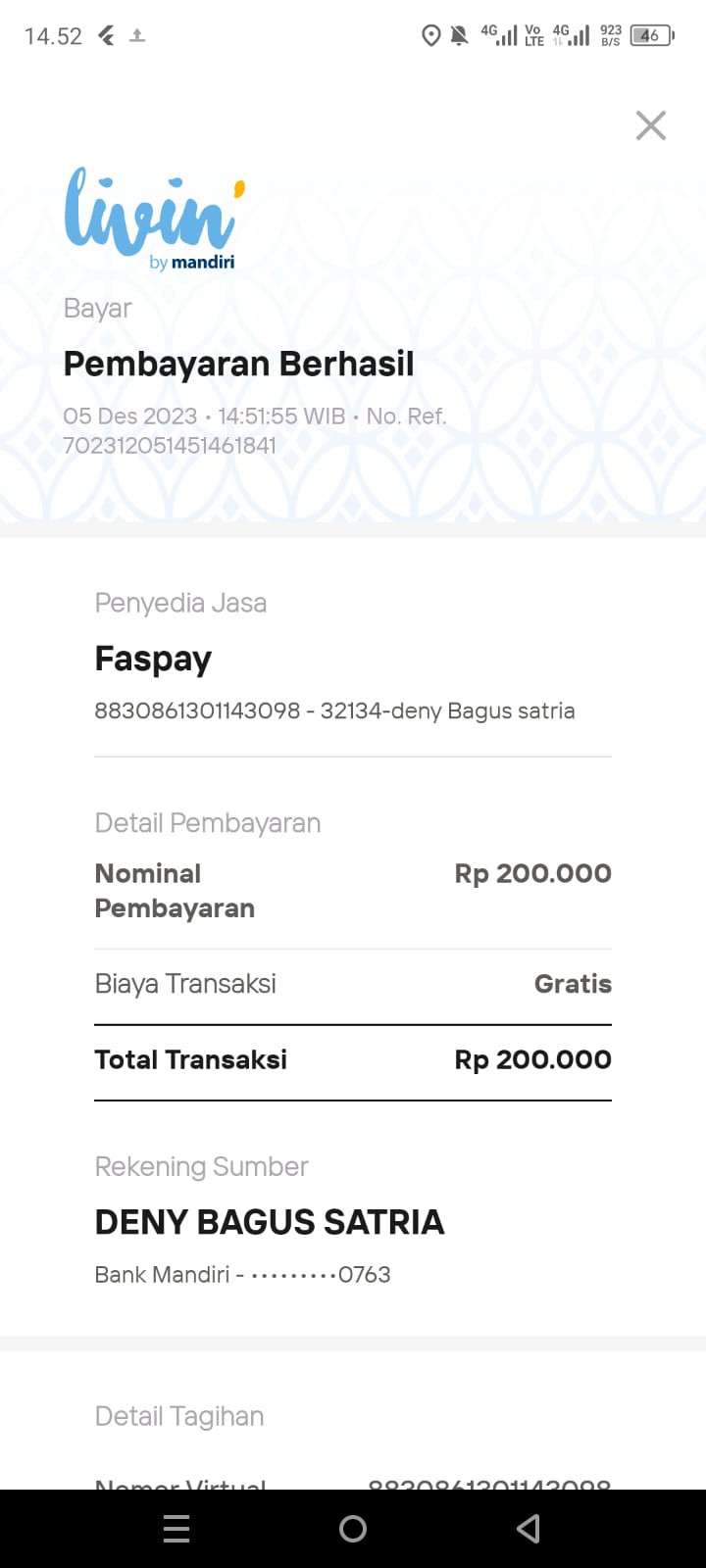Tap the VoLTE indicator icon
The height and width of the screenshot is (1568, 706).
[x=533, y=36]
